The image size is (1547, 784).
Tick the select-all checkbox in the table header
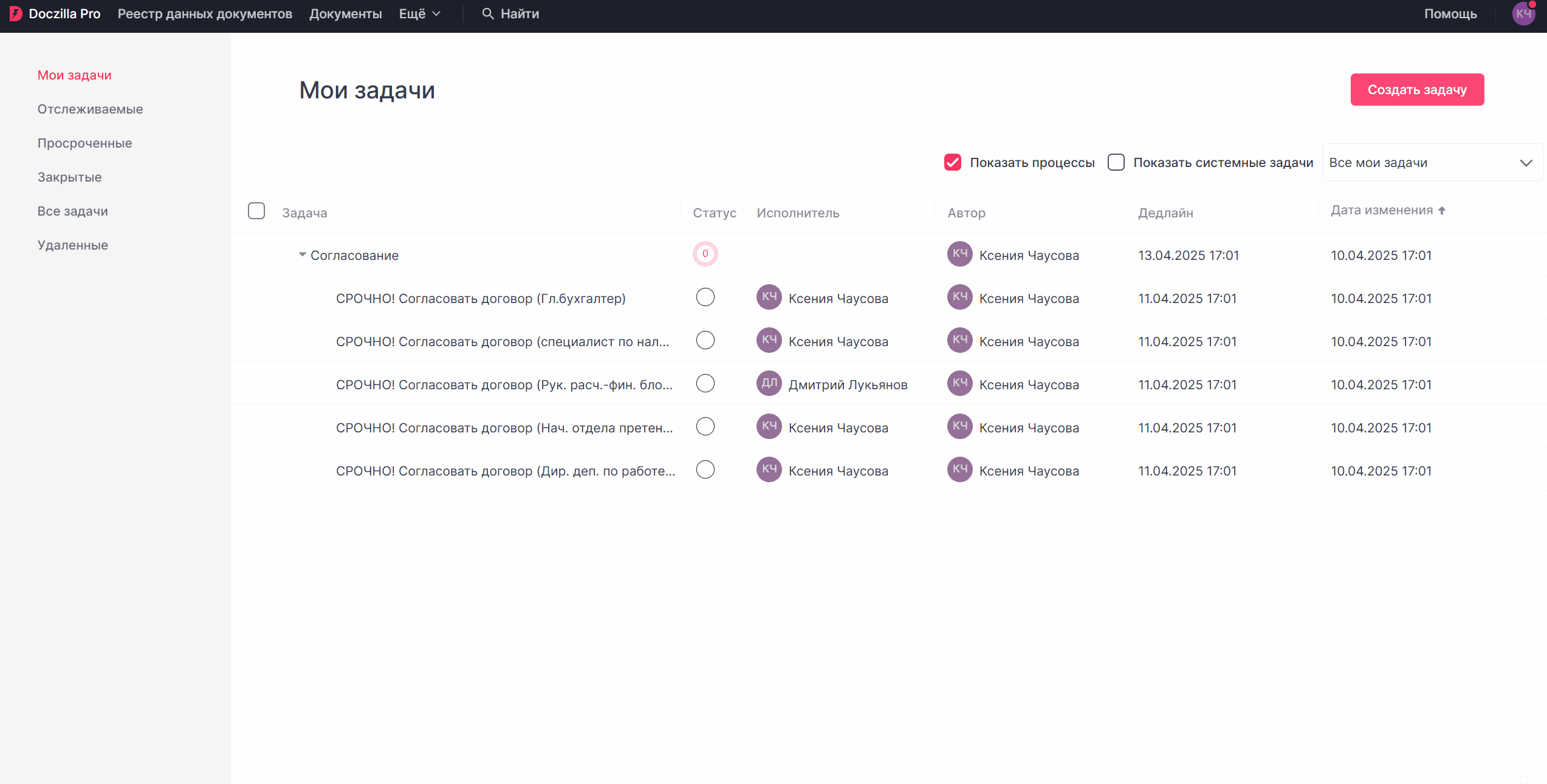point(256,211)
